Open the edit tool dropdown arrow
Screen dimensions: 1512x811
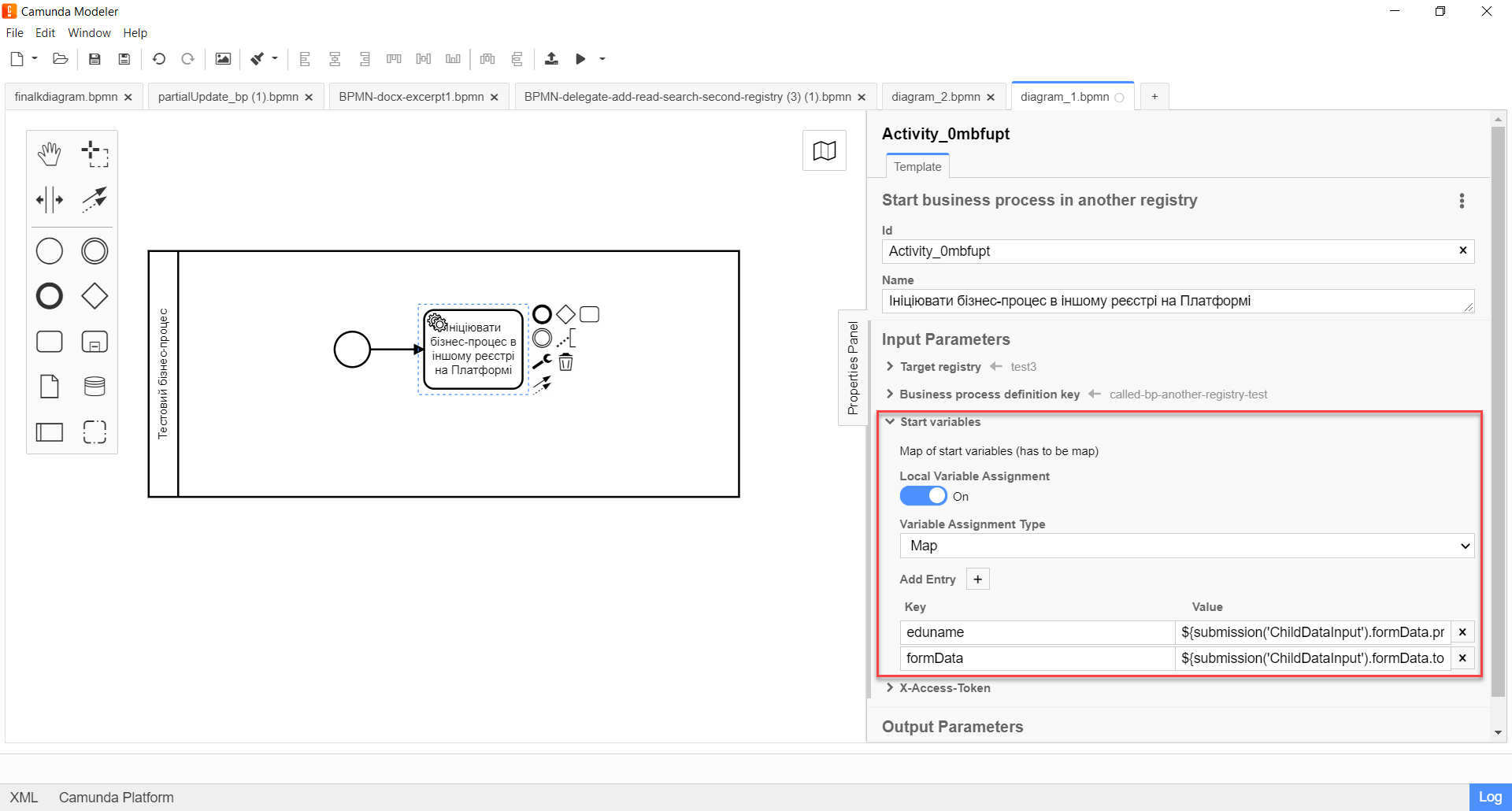(x=275, y=58)
